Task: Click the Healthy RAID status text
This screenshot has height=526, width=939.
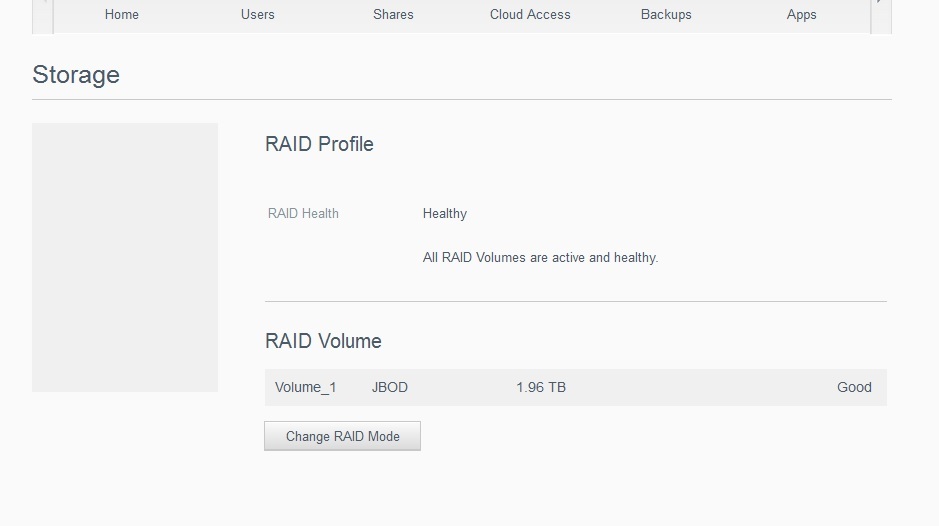Action: (x=445, y=213)
